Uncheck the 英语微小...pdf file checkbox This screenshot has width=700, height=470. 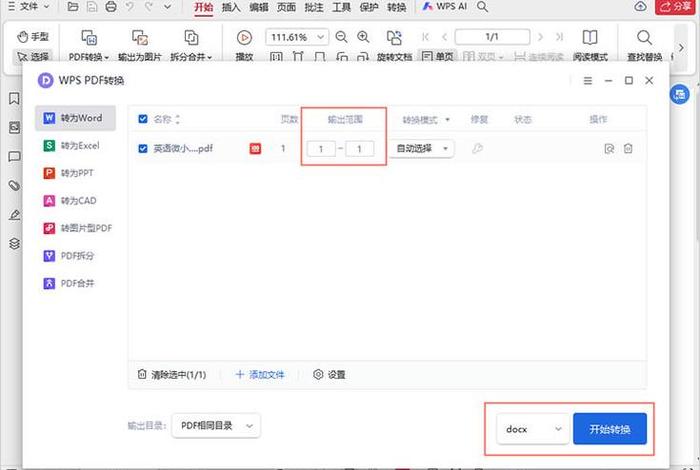click(143, 149)
